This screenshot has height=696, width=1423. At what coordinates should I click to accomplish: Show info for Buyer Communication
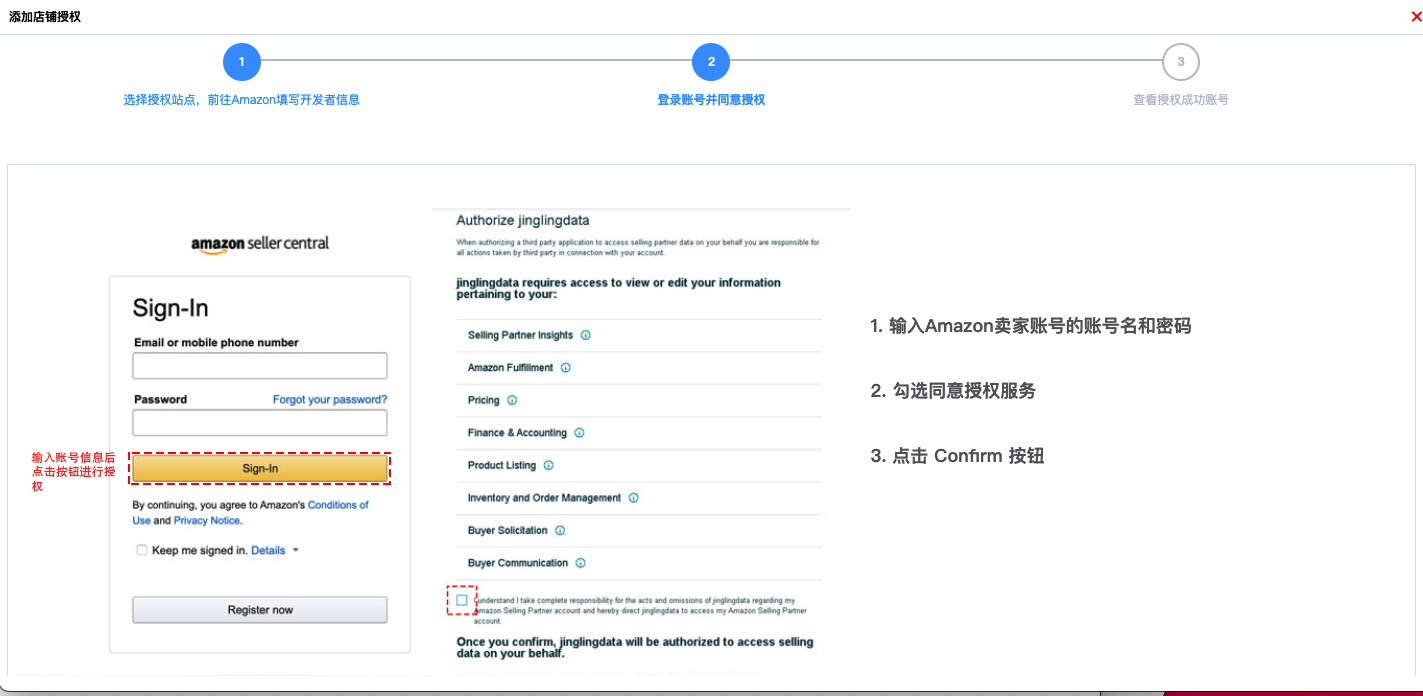580,563
